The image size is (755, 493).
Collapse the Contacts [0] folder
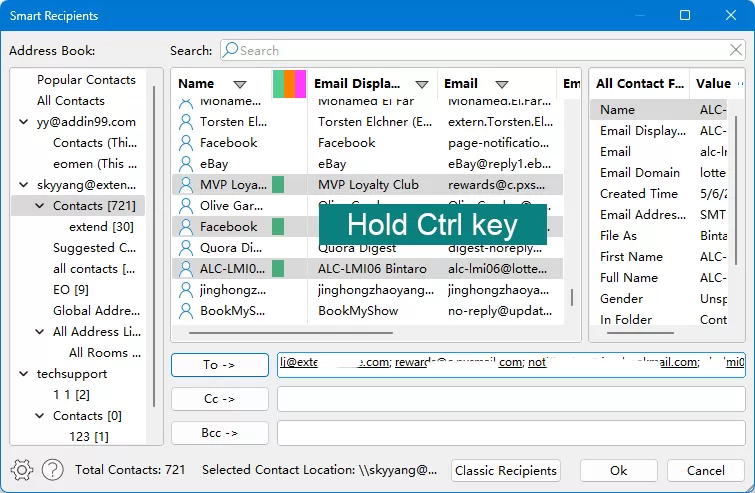(x=40, y=415)
